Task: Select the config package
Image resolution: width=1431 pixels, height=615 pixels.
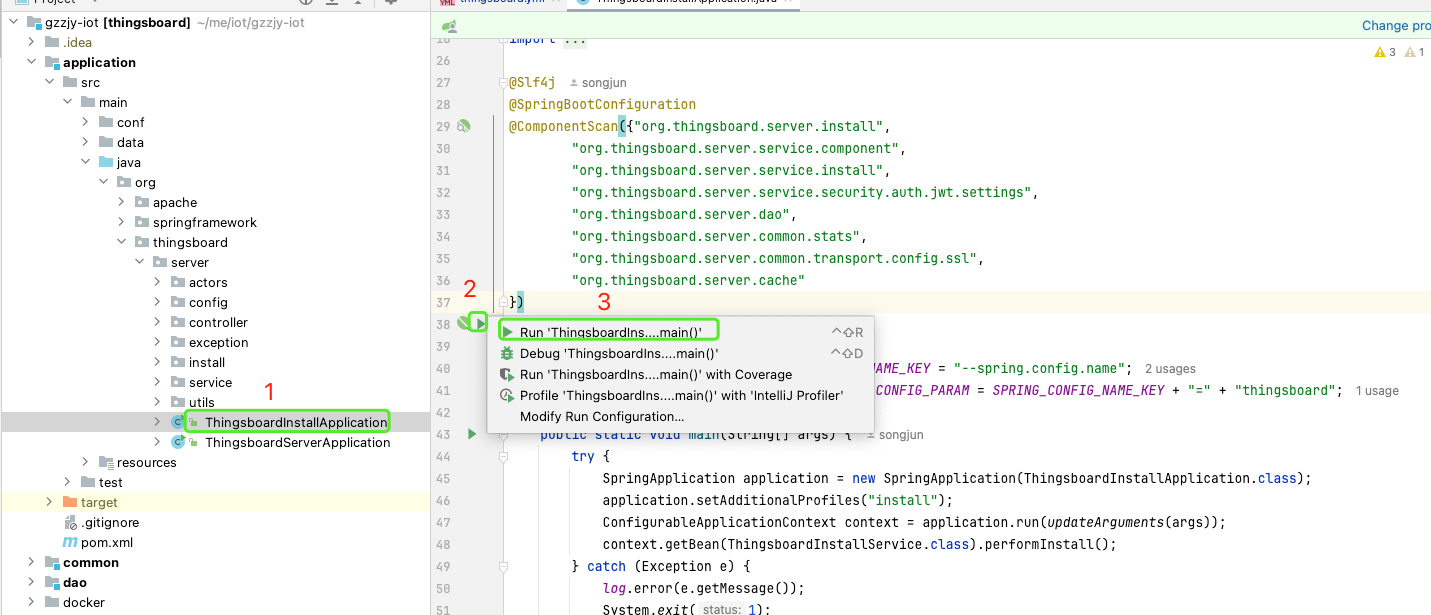Action: (208, 302)
